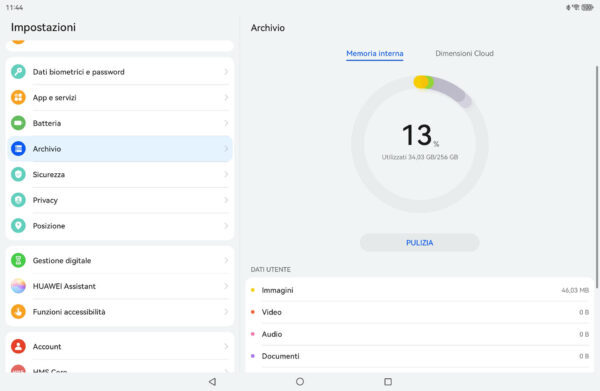Tap the Privacy icon
600x391 pixels.
[x=18, y=200]
